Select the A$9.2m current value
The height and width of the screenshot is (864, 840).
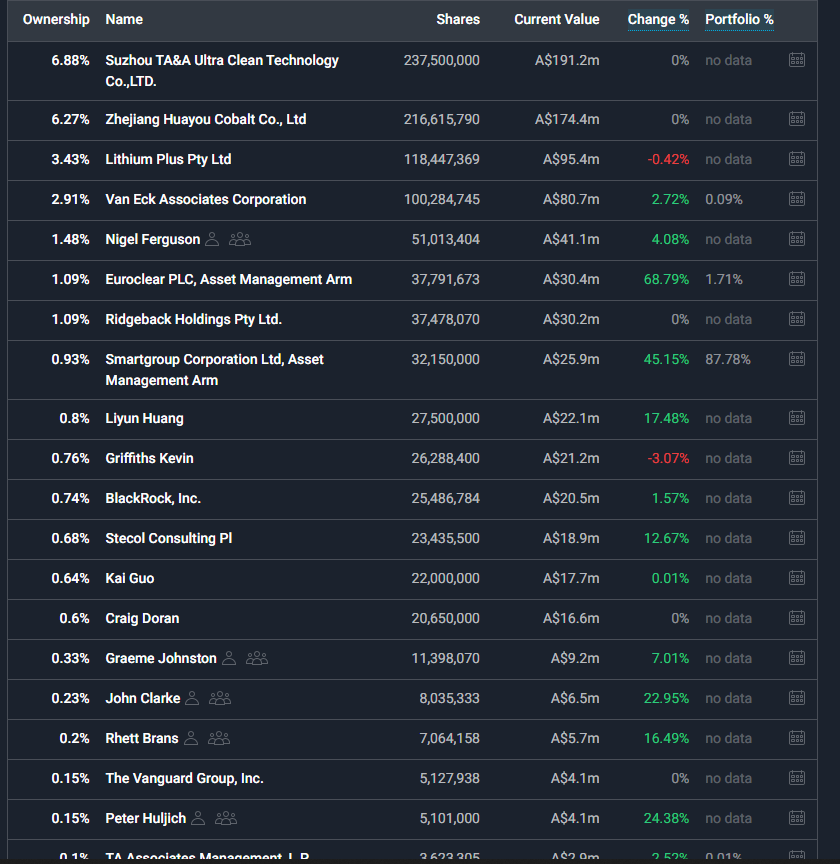(x=575, y=658)
